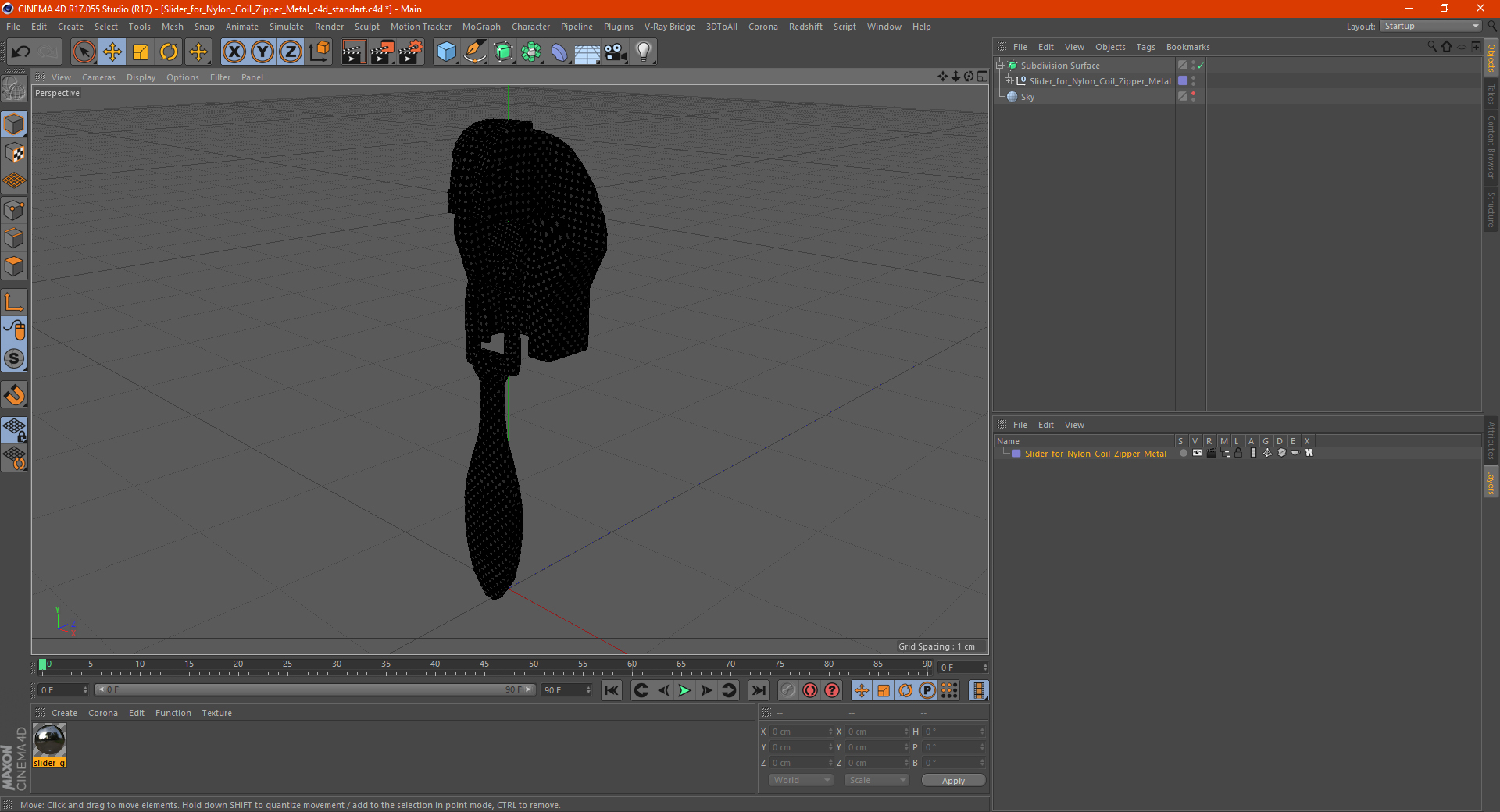The width and height of the screenshot is (1500, 812).
Task: Open viewport Cameras menu
Action: 98,77
